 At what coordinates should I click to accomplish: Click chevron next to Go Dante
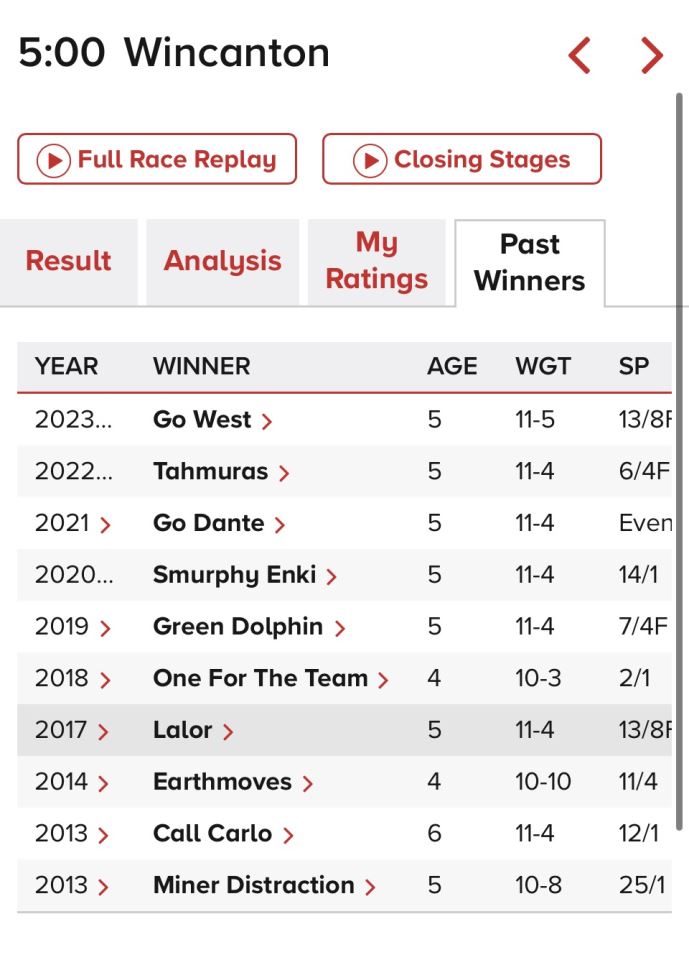[x=280, y=524]
